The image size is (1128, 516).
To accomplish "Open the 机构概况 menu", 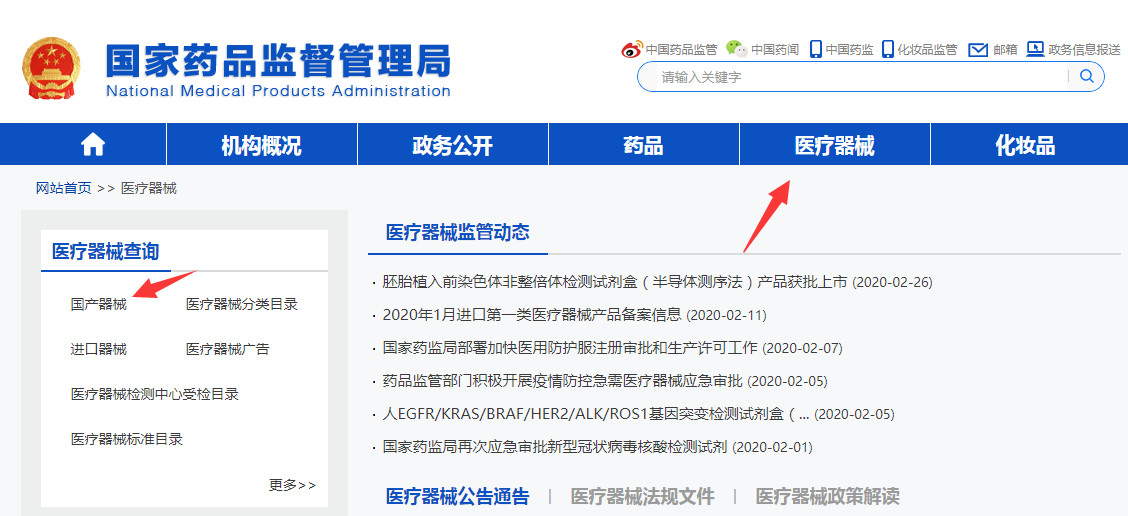I will [261, 146].
